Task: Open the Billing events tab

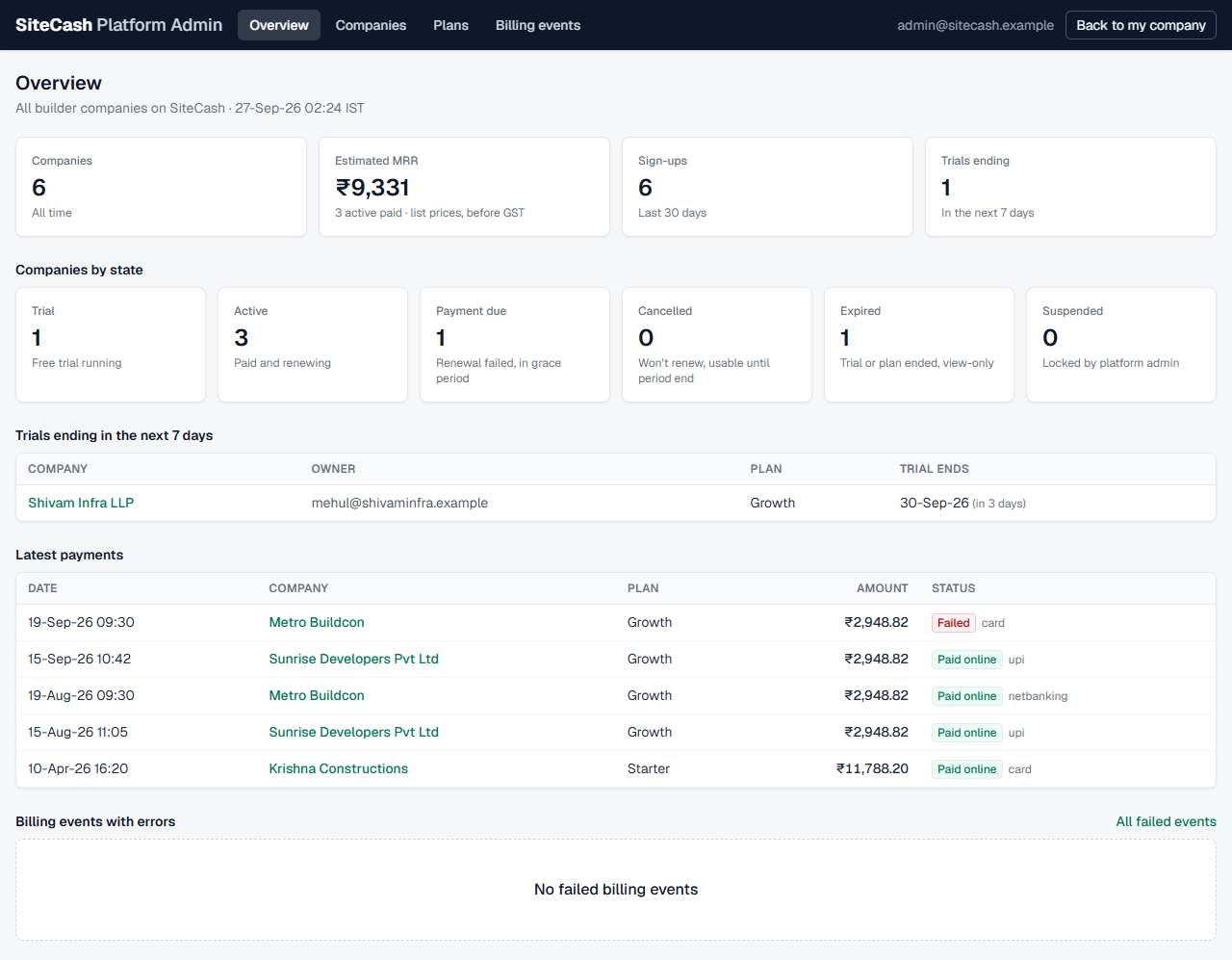Action: pyautogui.click(x=538, y=25)
